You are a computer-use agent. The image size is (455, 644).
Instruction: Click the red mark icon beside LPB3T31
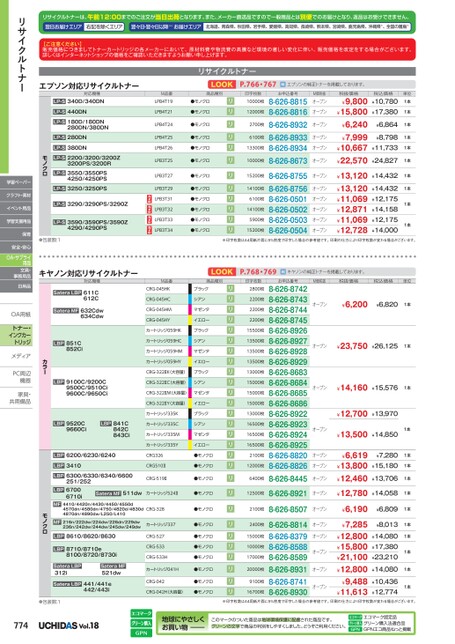tap(149, 199)
